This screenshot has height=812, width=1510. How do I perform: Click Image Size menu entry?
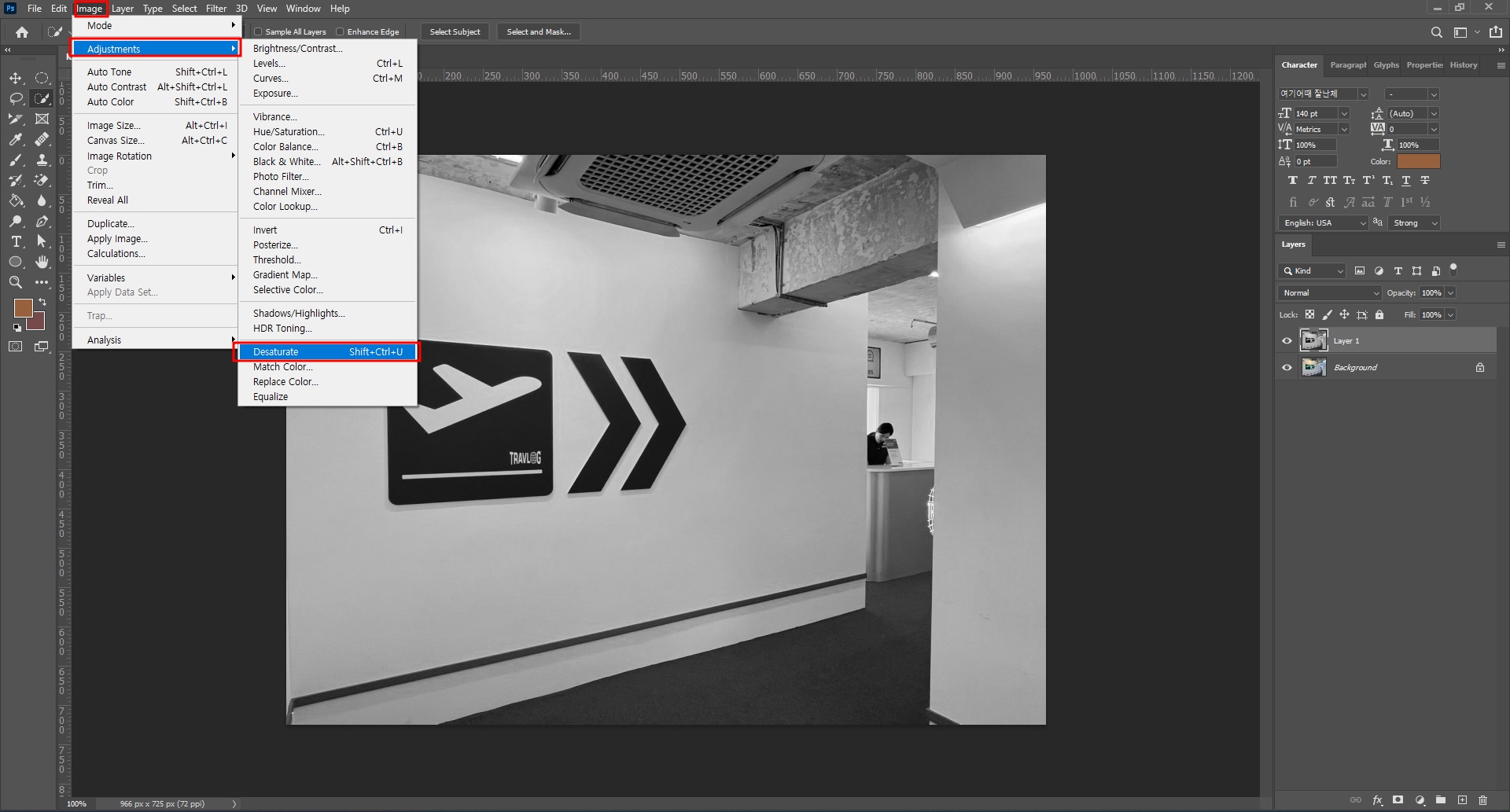(156, 126)
